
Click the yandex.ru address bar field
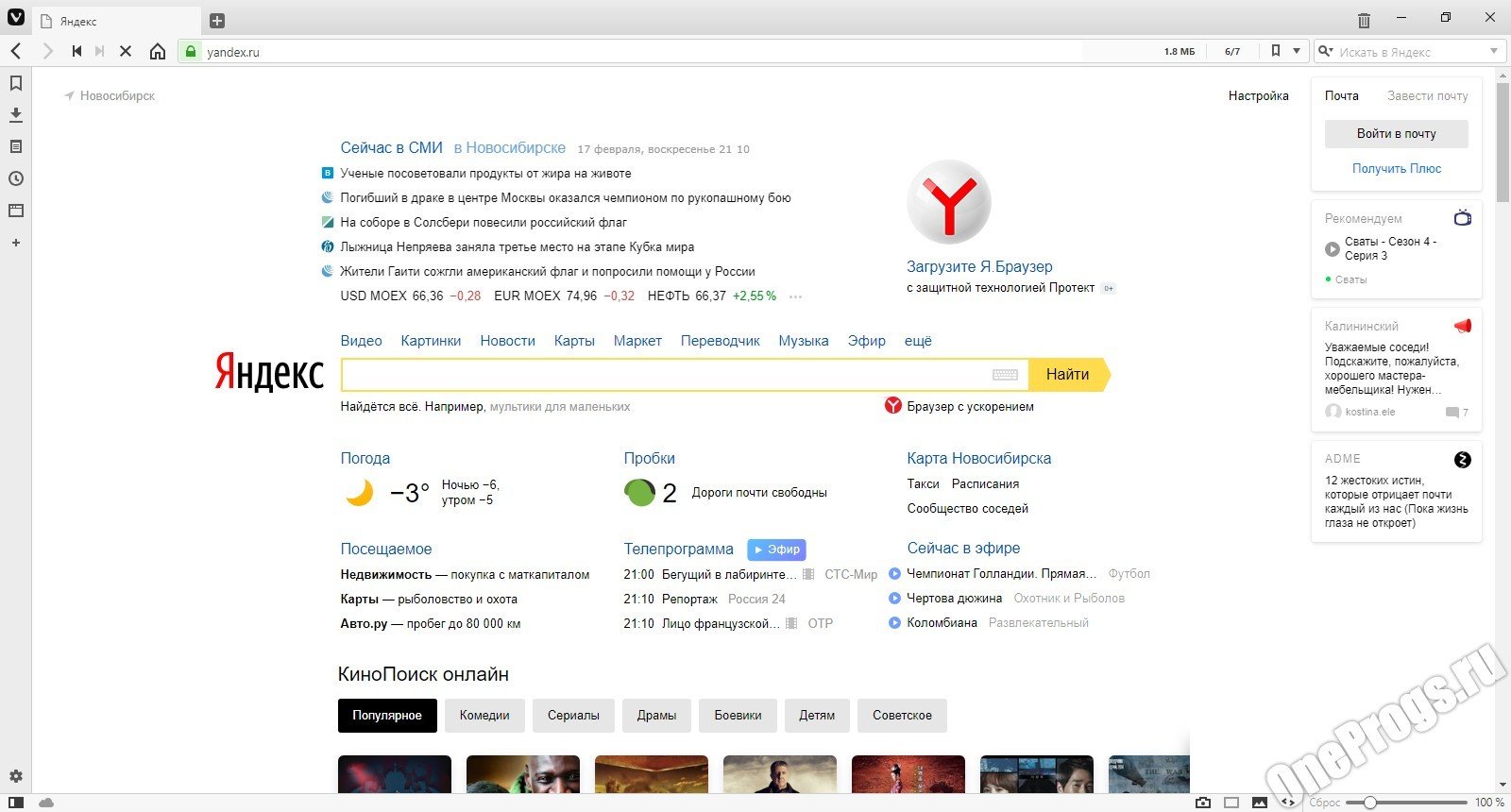click(642, 52)
